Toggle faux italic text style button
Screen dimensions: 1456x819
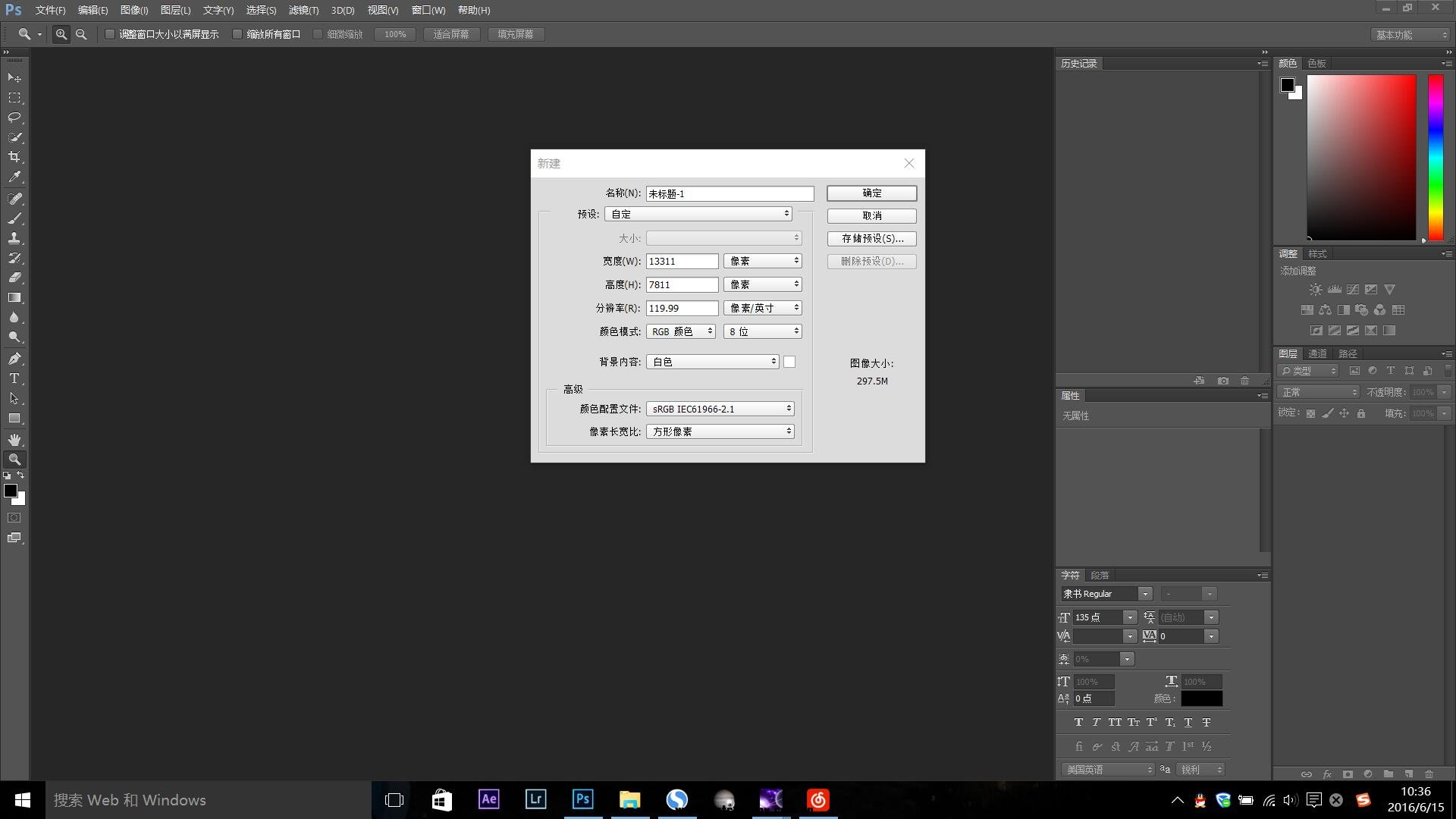coord(1097,722)
